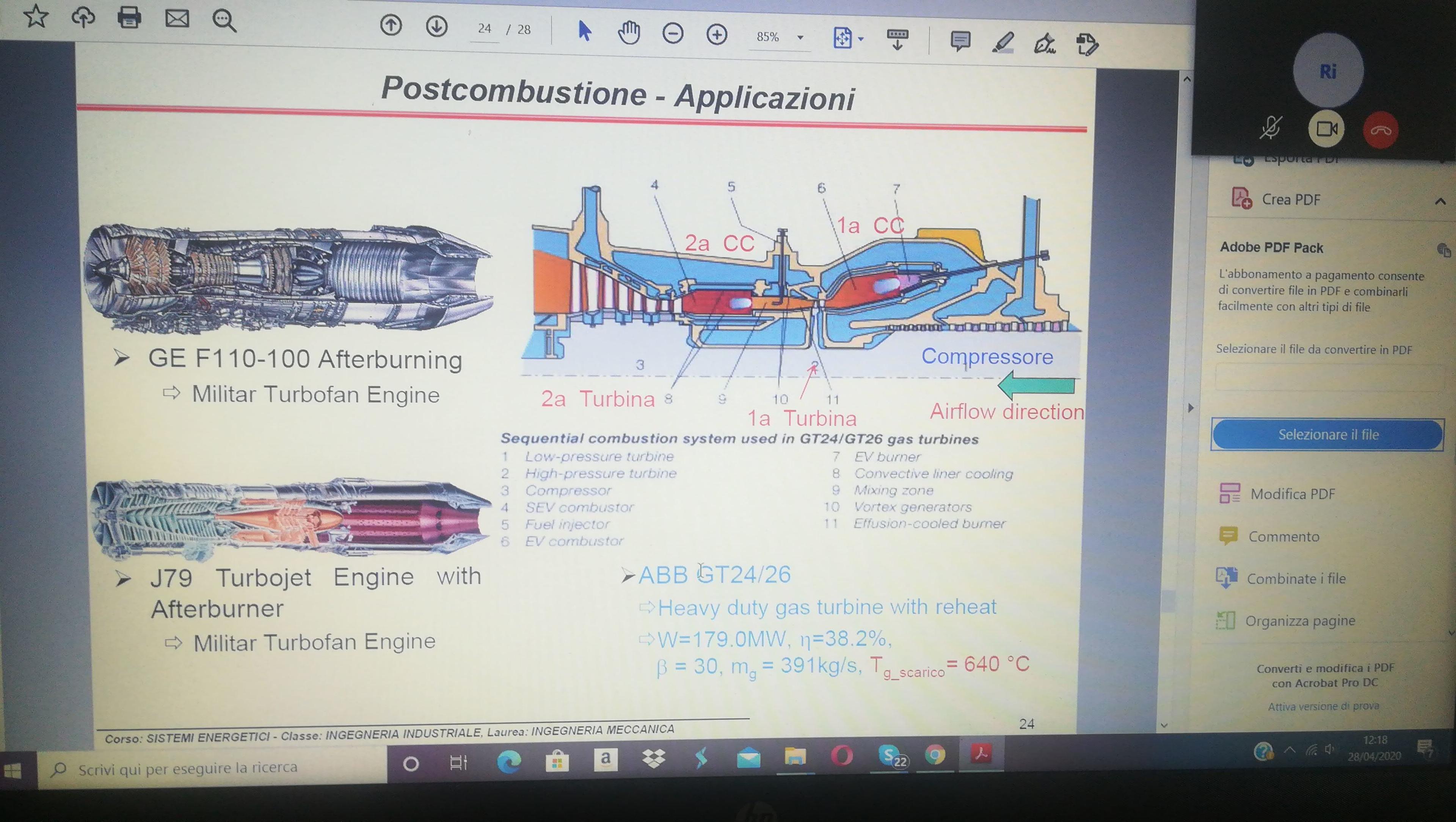1456x822 pixels.
Task: Toggle the video camera in call overlay
Action: (1326, 129)
